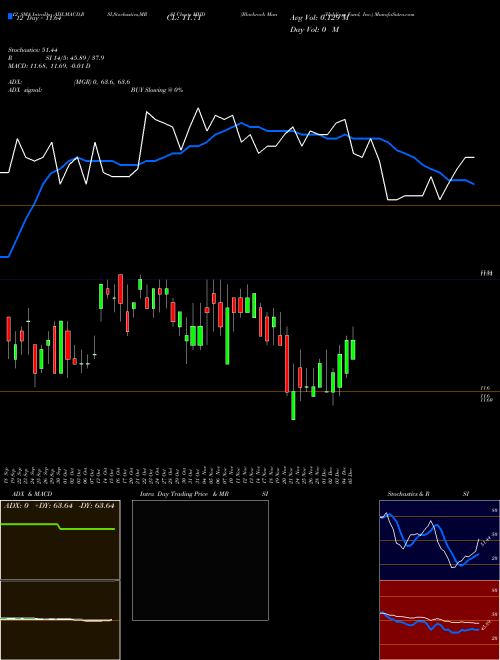This screenshot has height=660, width=500.
Task: Click the '(MGR) 0, 63.6, 63.6' ADX values
Action: tap(102, 82)
